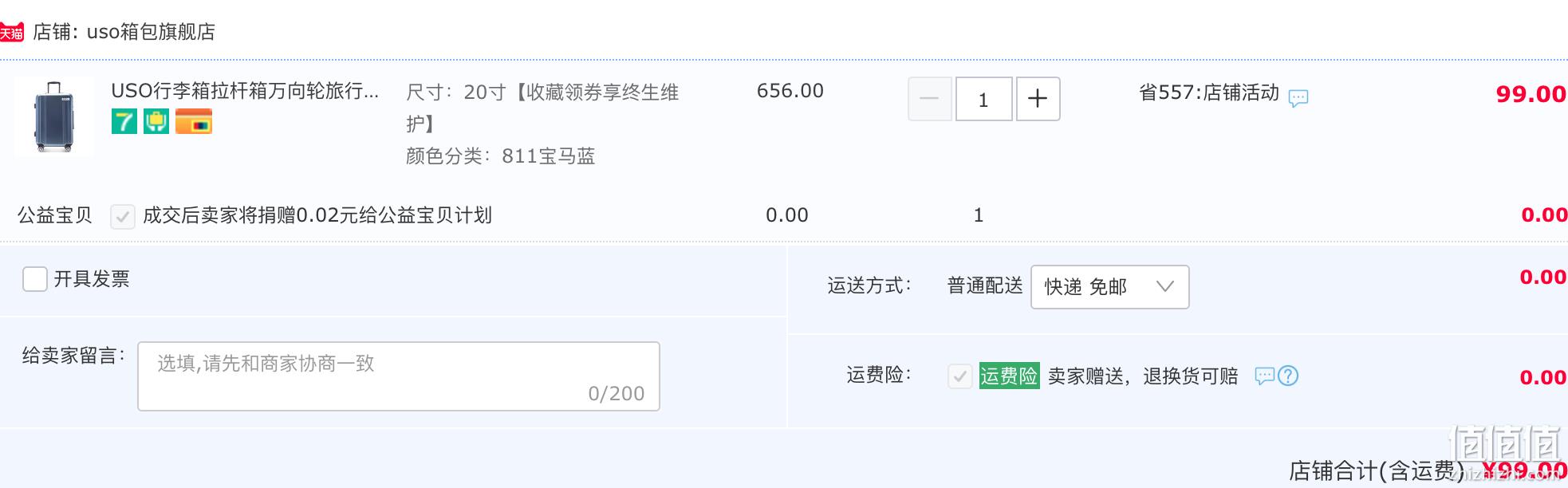Enable the 开具发票 invoice checkbox

click(35, 279)
